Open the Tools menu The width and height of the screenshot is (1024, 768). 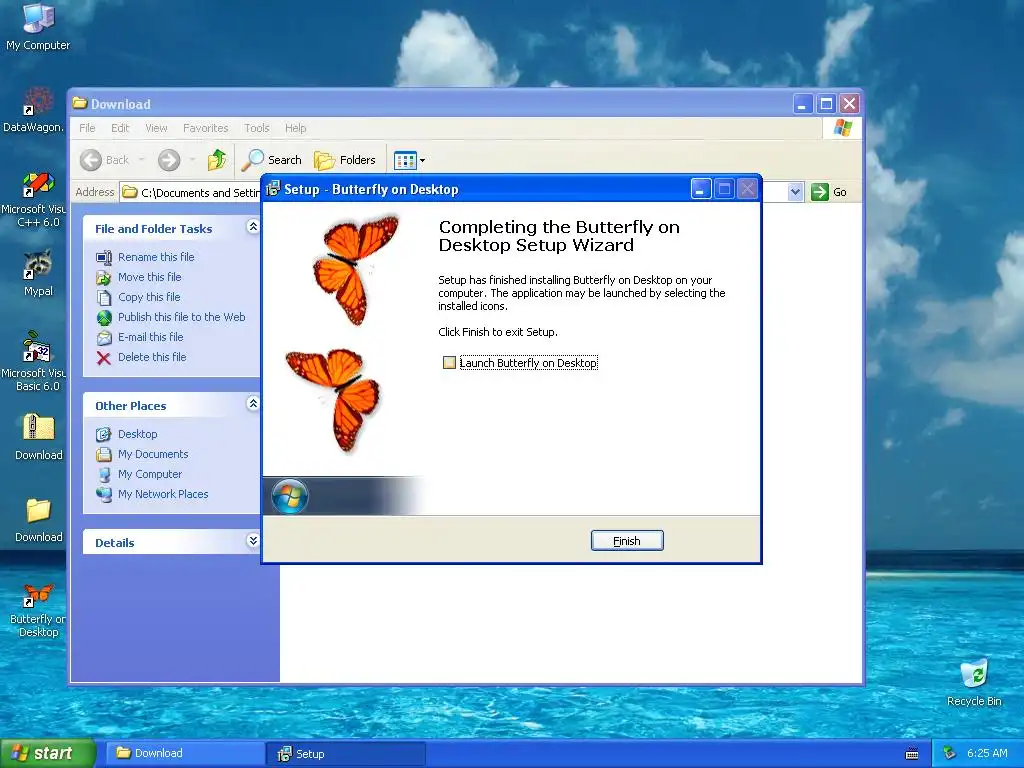coord(257,128)
